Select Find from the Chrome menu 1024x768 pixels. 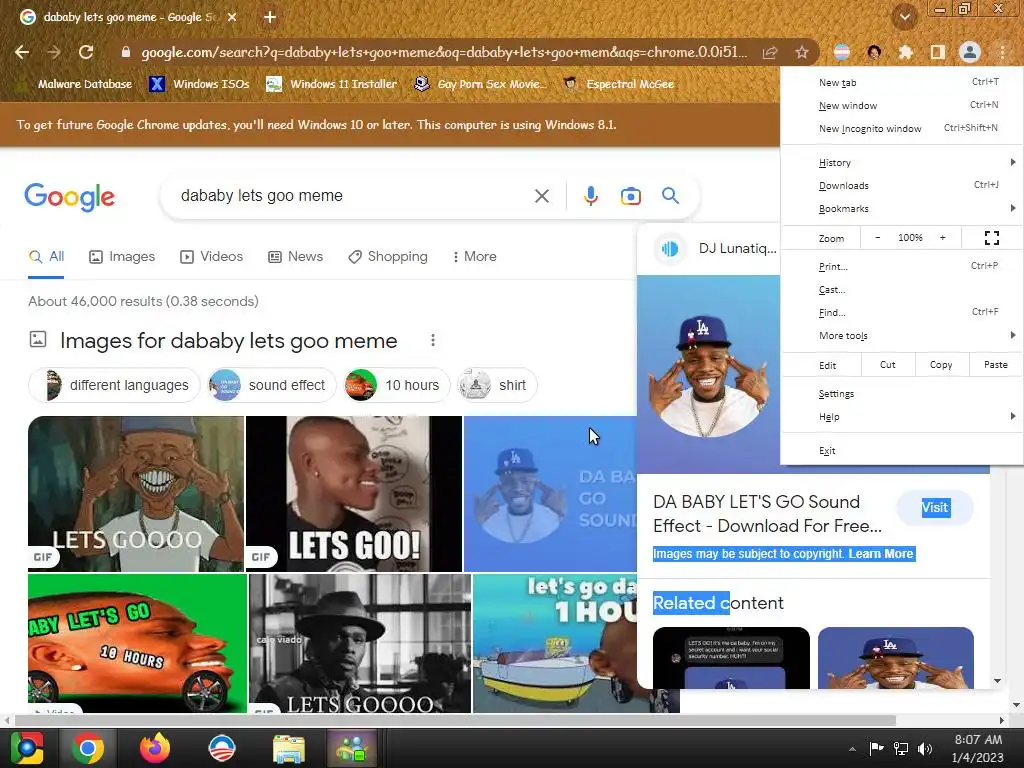[x=902, y=312]
